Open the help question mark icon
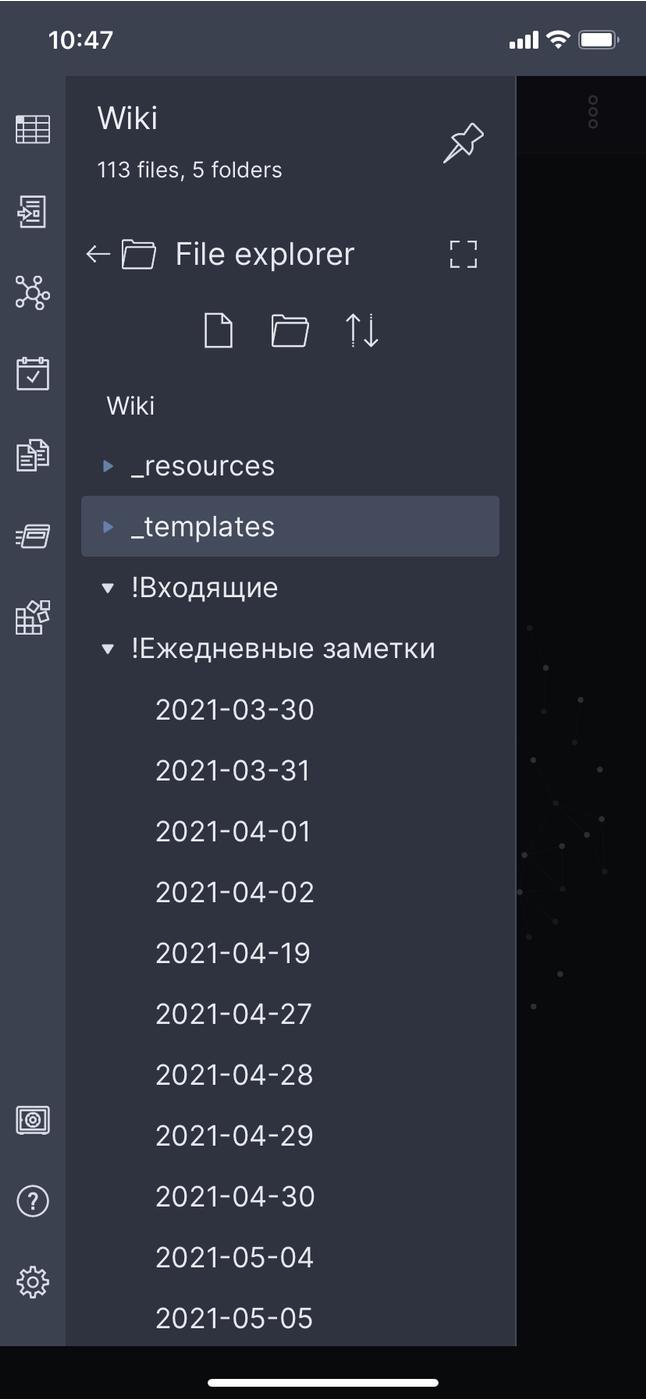 (33, 1201)
